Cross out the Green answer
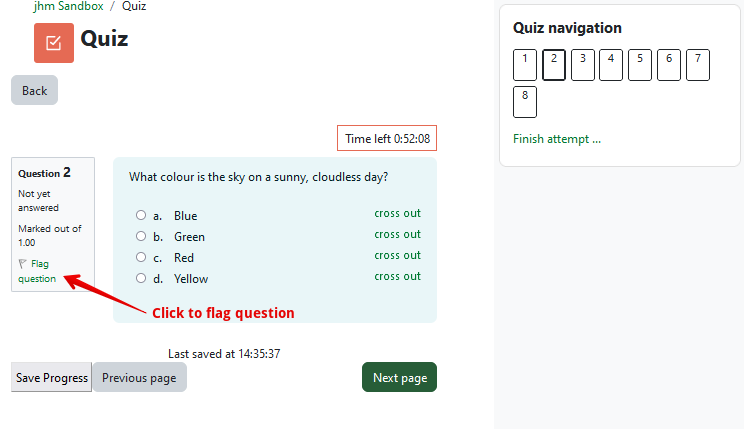 (x=397, y=234)
